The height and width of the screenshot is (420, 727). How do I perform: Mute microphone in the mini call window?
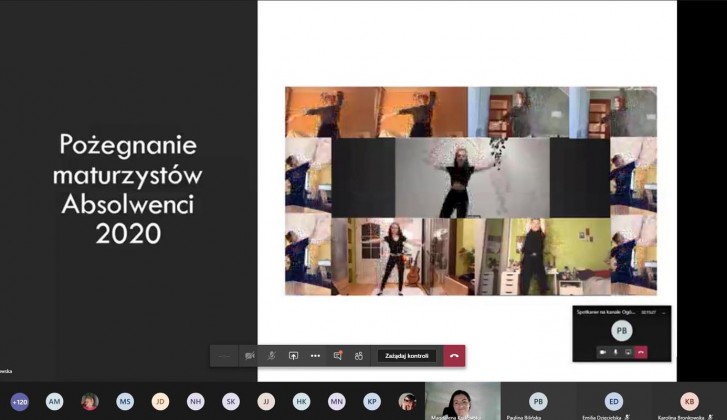(x=615, y=352)
